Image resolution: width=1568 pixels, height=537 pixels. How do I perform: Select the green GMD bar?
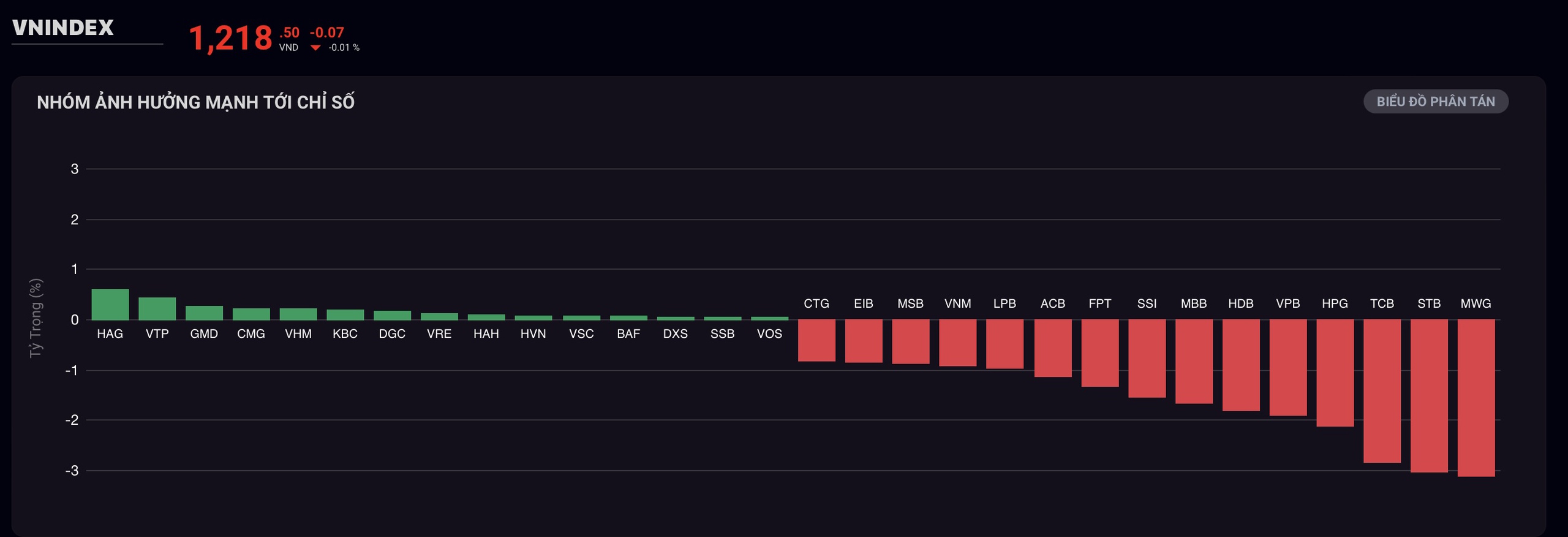coord(204,313)
